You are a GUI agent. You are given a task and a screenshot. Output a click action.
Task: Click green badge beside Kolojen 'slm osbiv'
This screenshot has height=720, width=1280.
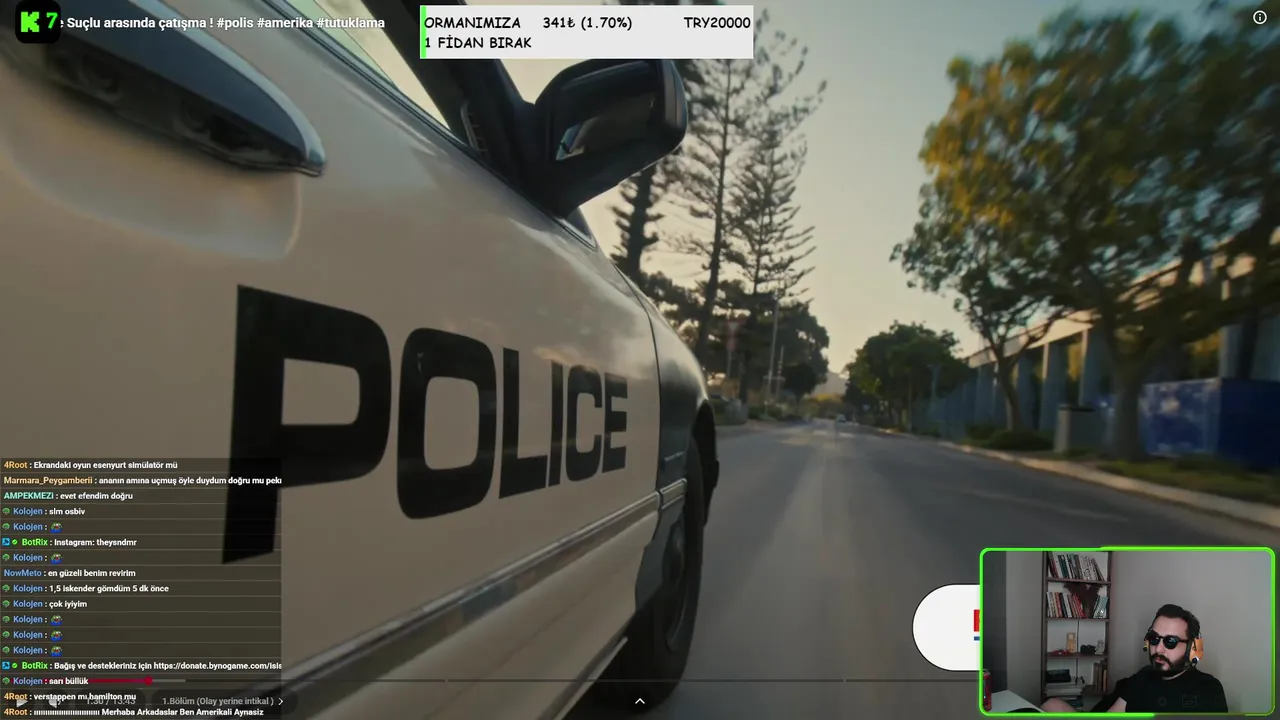7,511
